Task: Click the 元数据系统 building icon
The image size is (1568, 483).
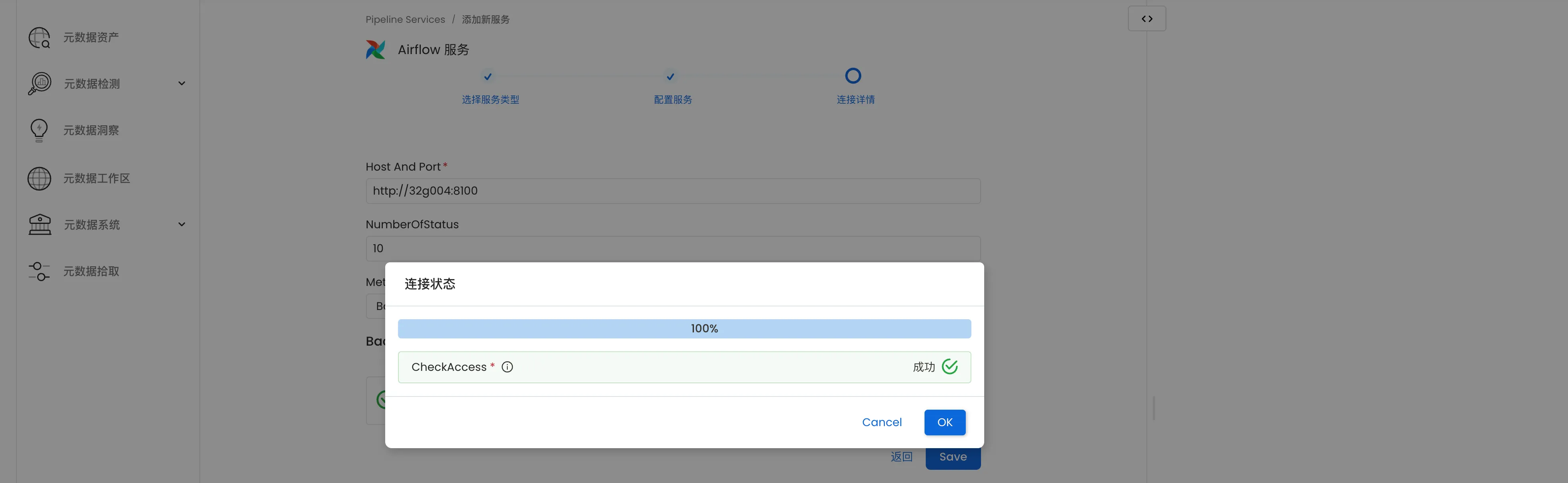Action: 40,225
